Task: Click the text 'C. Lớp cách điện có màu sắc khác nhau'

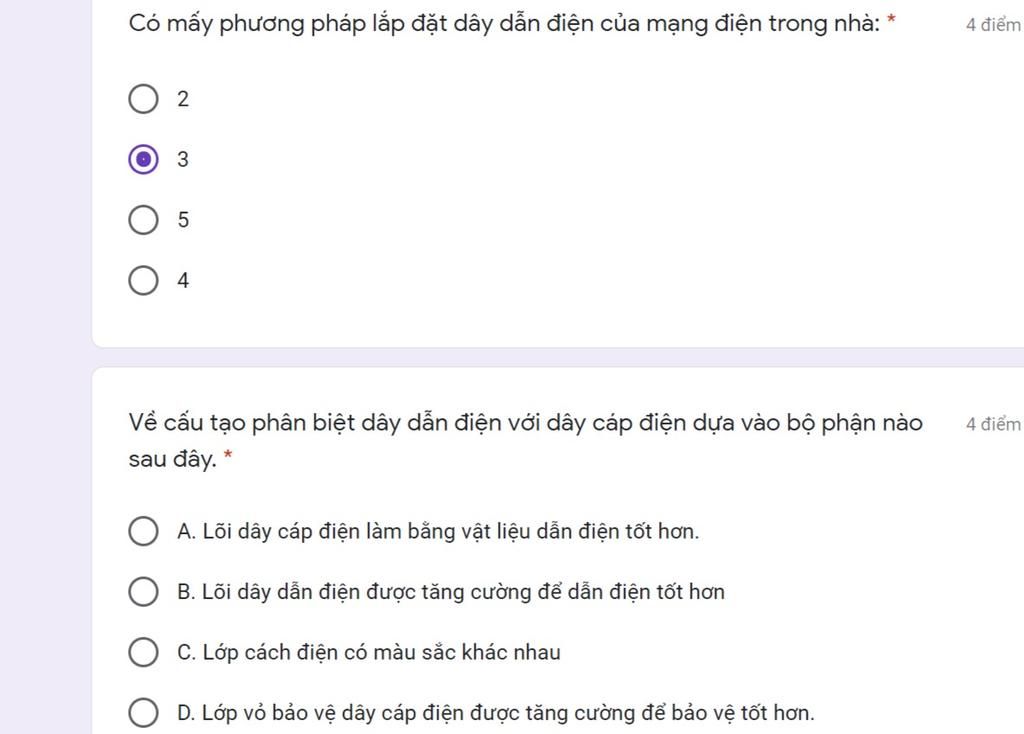Action: pos(369,652)
